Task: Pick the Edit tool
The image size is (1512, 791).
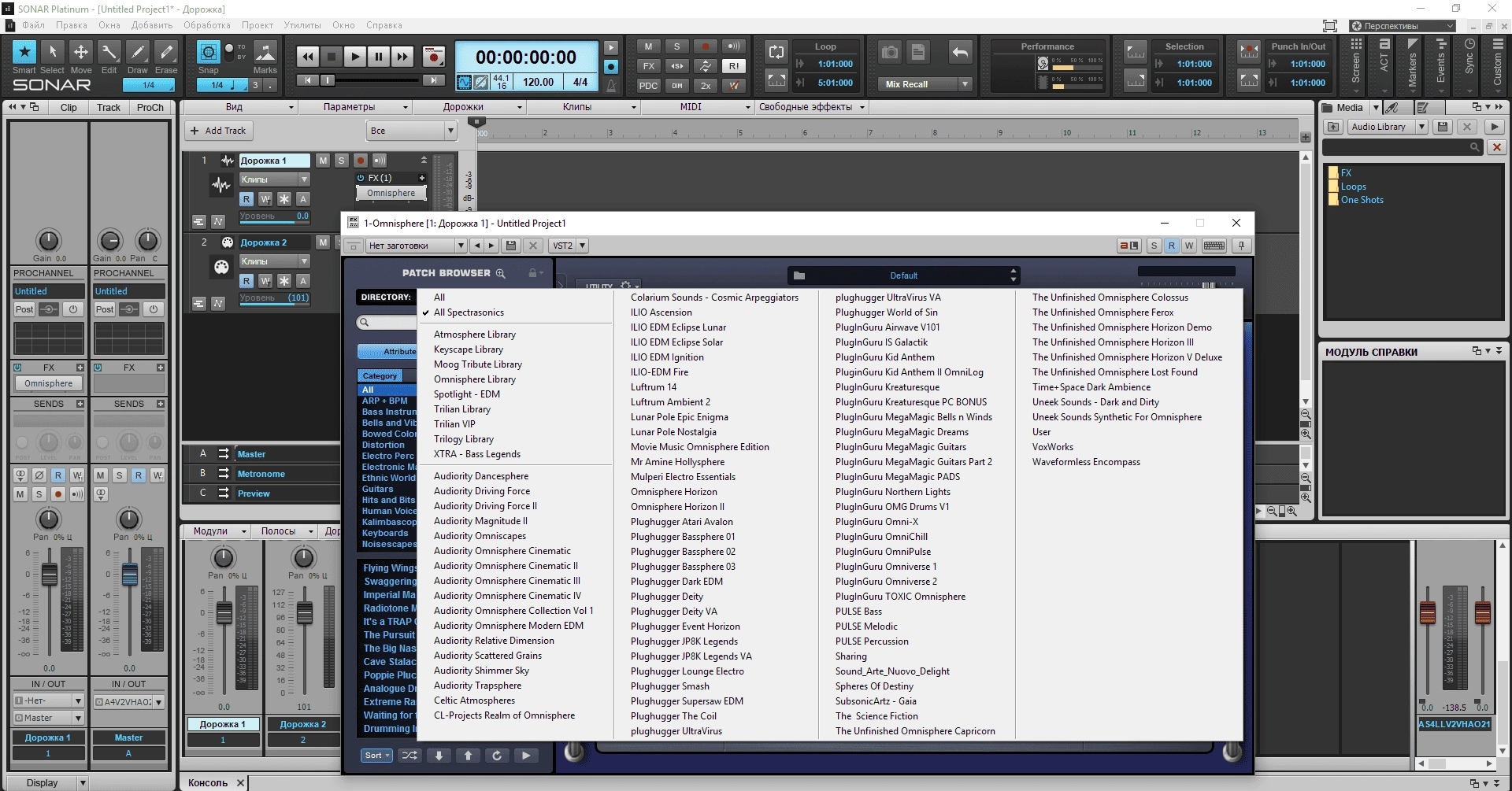Action: [109, 52]
